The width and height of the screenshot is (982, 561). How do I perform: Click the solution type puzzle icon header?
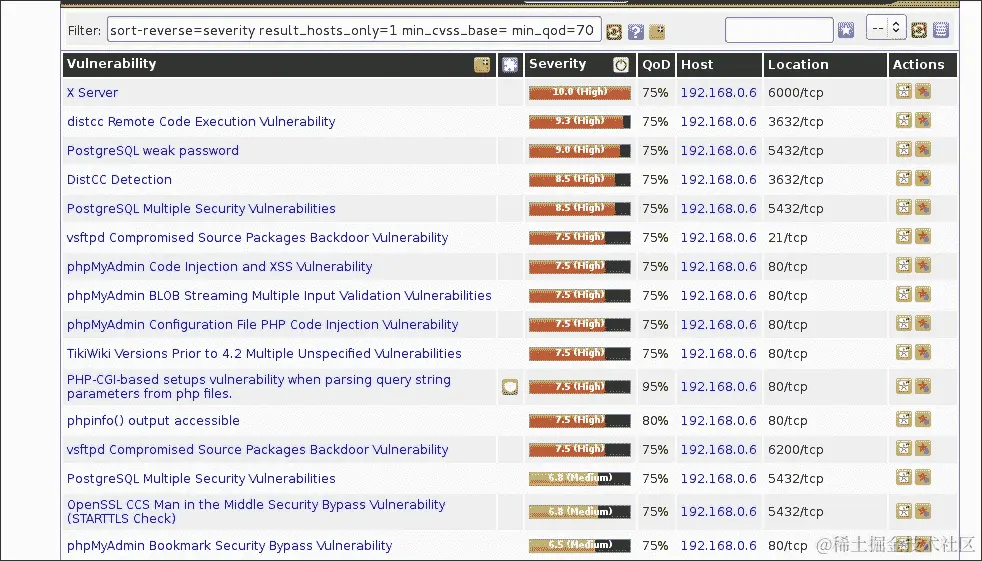pyautogui.click(x=510, y=64)
